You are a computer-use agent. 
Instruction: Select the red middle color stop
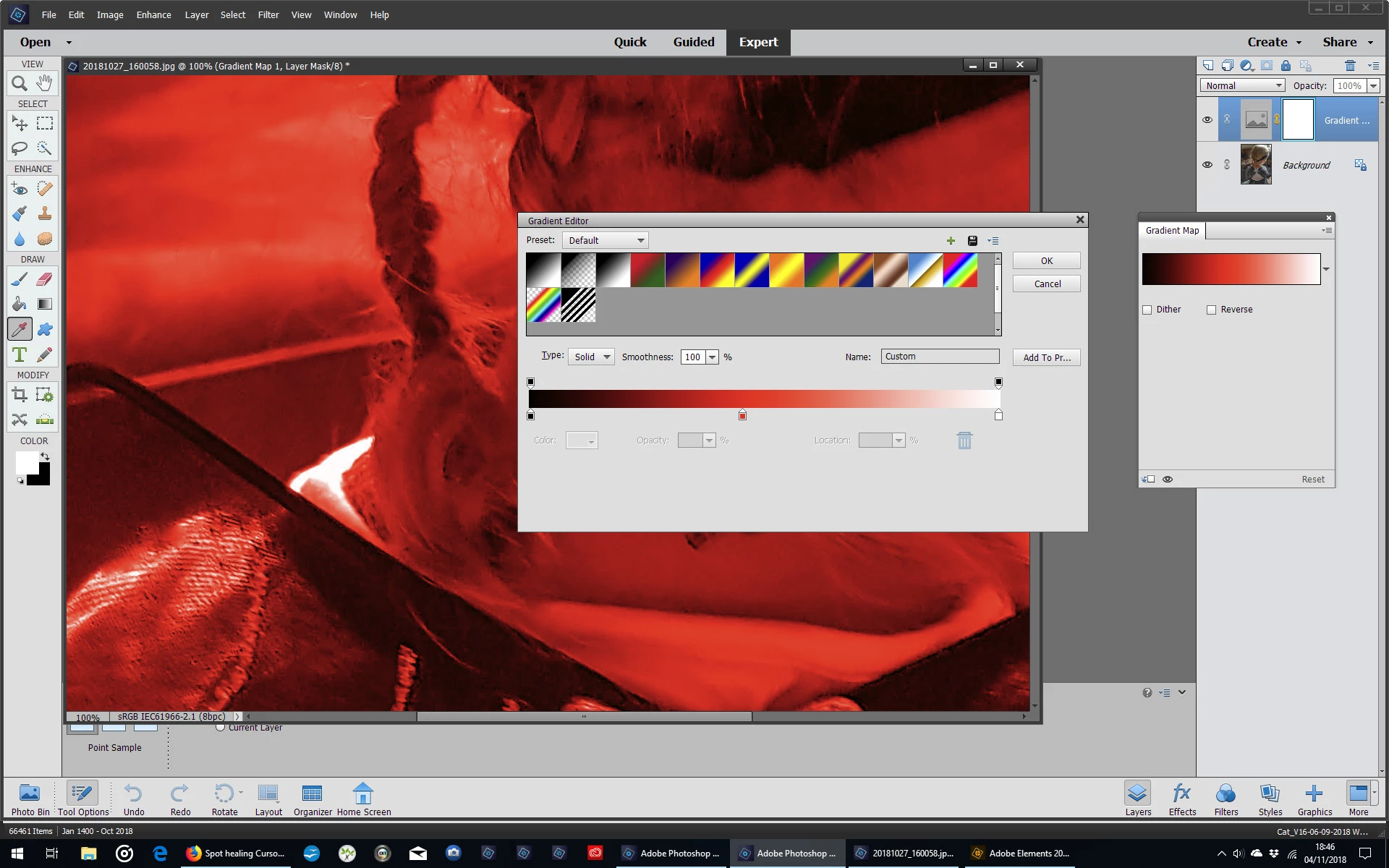tap(742, 415)
